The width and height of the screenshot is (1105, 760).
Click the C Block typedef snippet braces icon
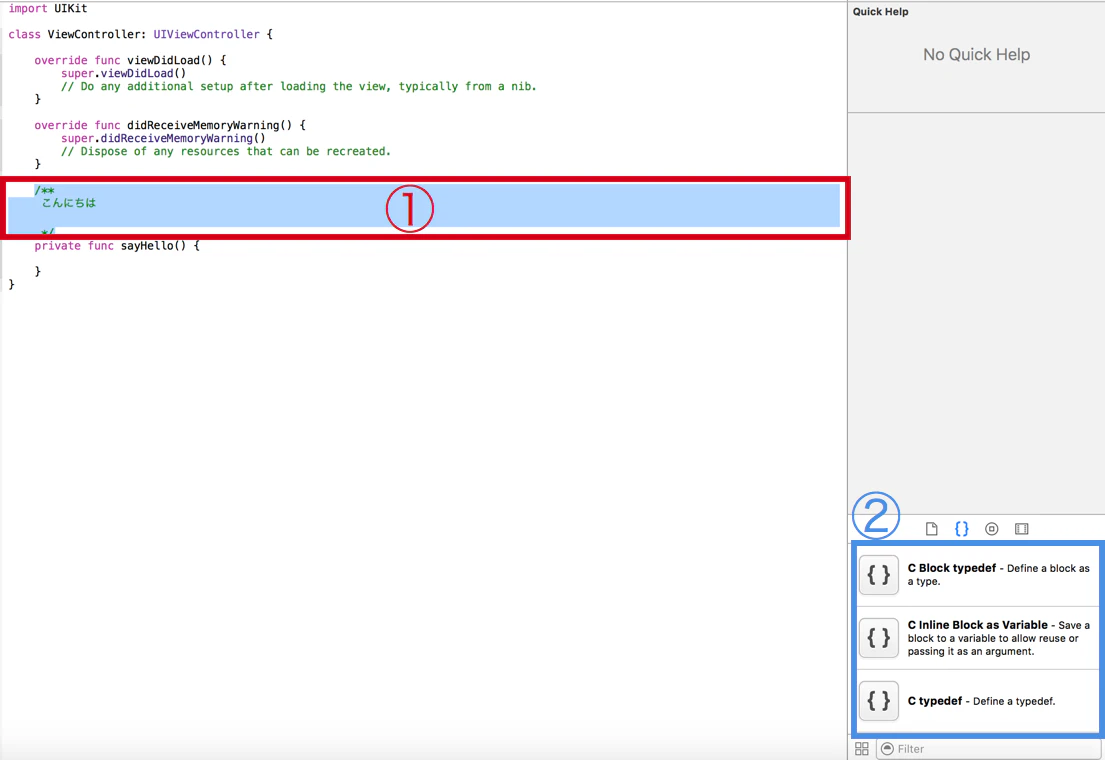point(879,575)
